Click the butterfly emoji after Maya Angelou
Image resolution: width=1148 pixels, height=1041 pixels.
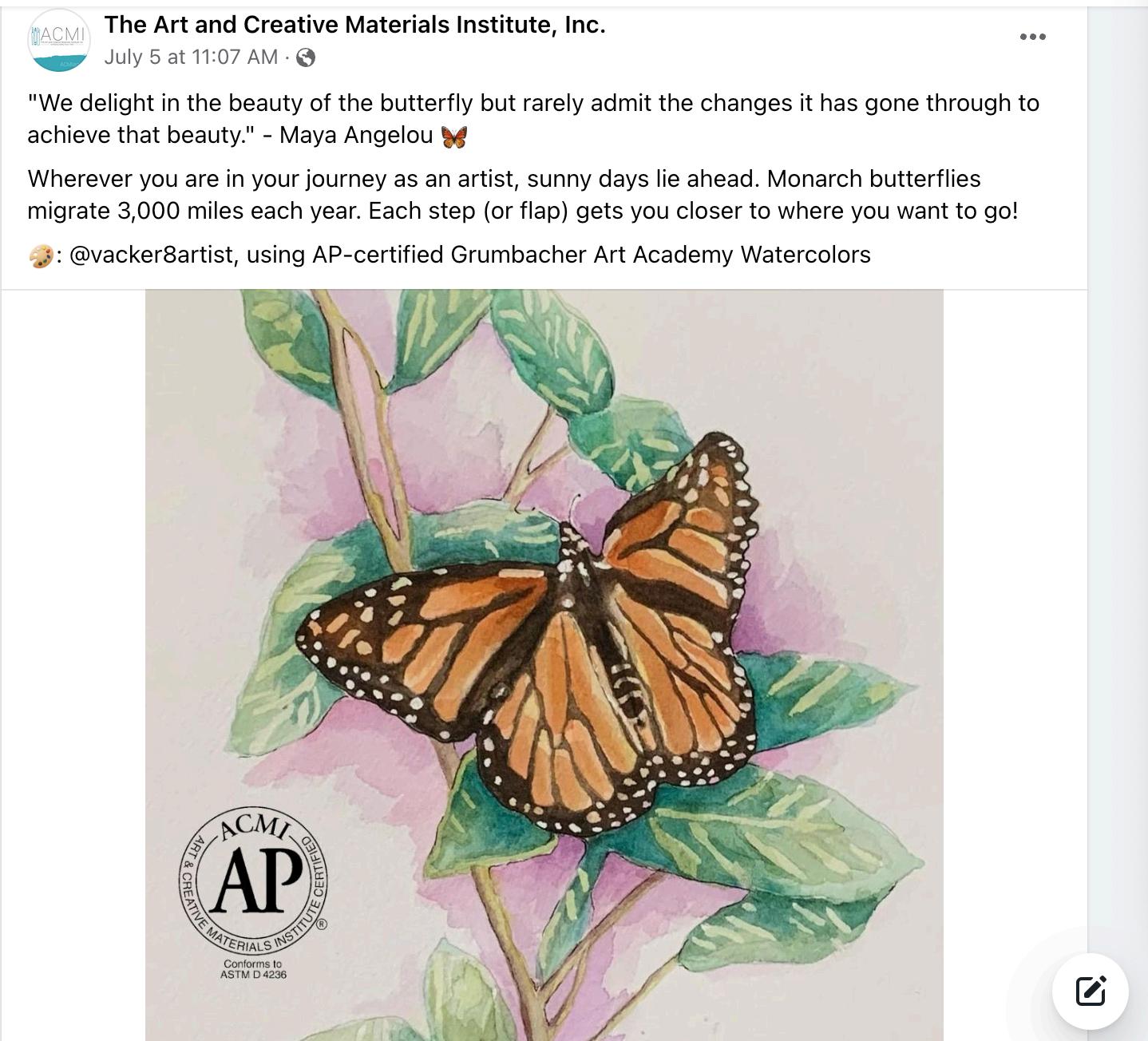[x=453, y=137]
